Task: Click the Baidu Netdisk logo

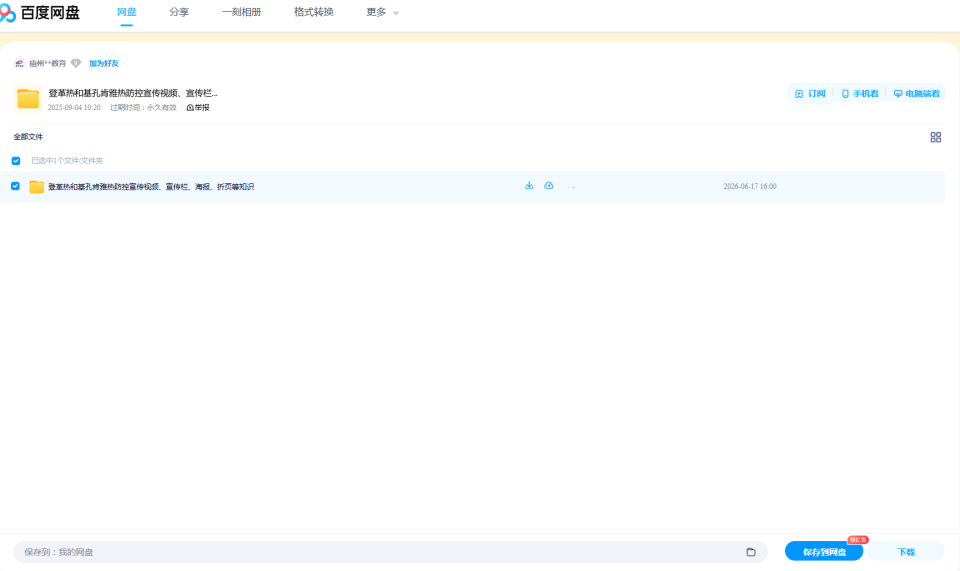Action: coord(40,12)
